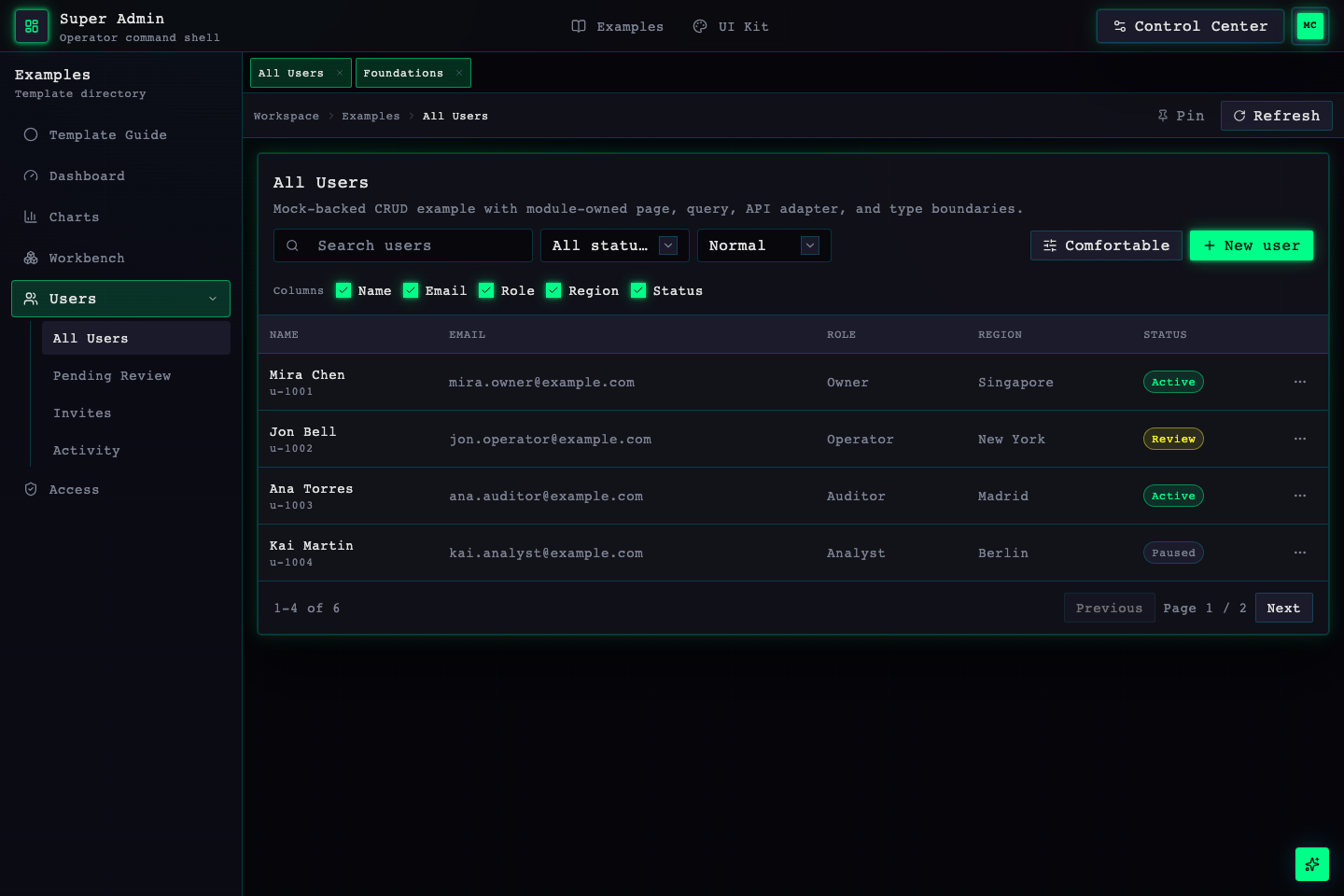Open row actions for Mira Chen

click(x=1300, y=382)
